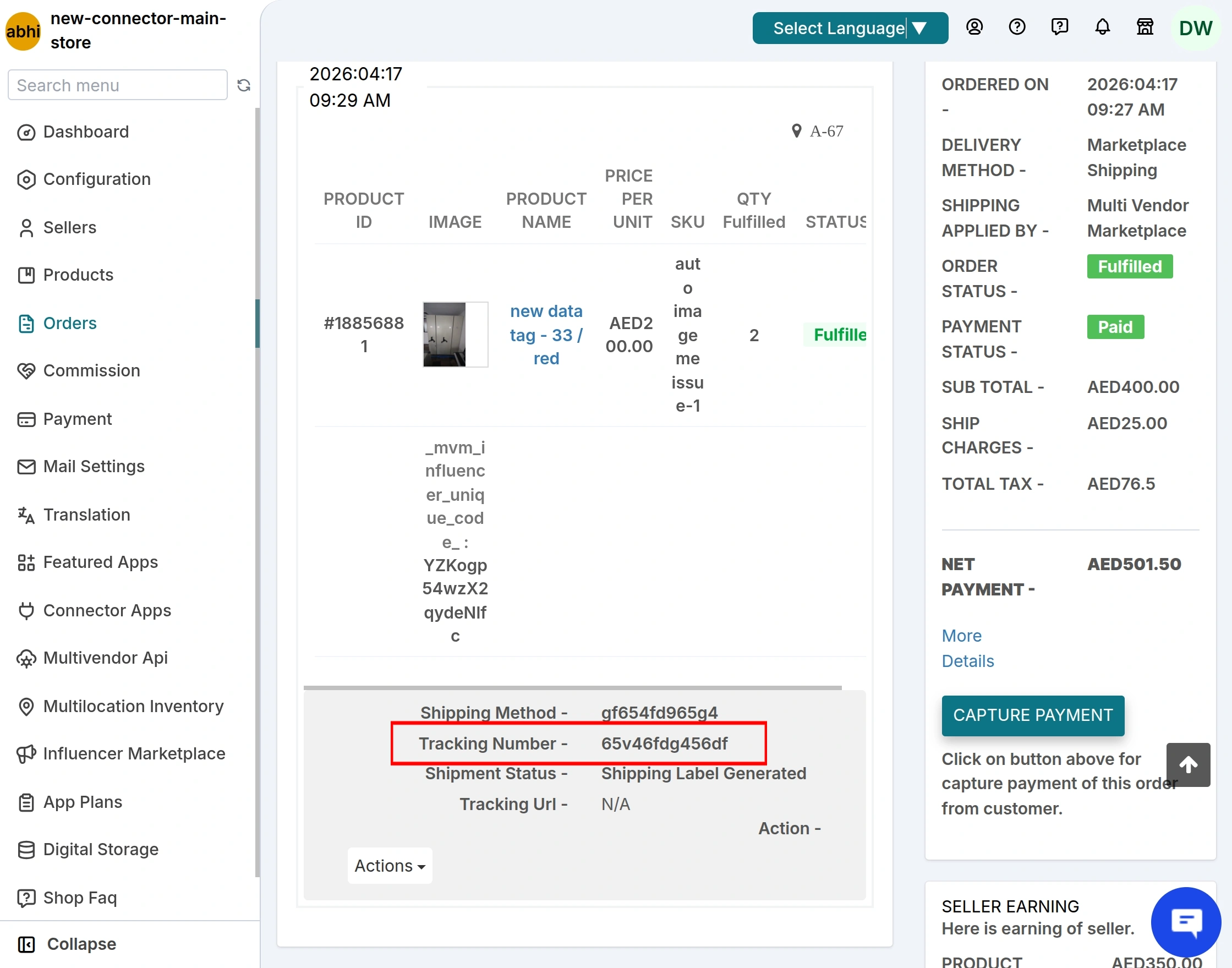Click the refresh icon beside Search menu
The height and width of the screenshot is (968, 1232).
click(244, 85)
